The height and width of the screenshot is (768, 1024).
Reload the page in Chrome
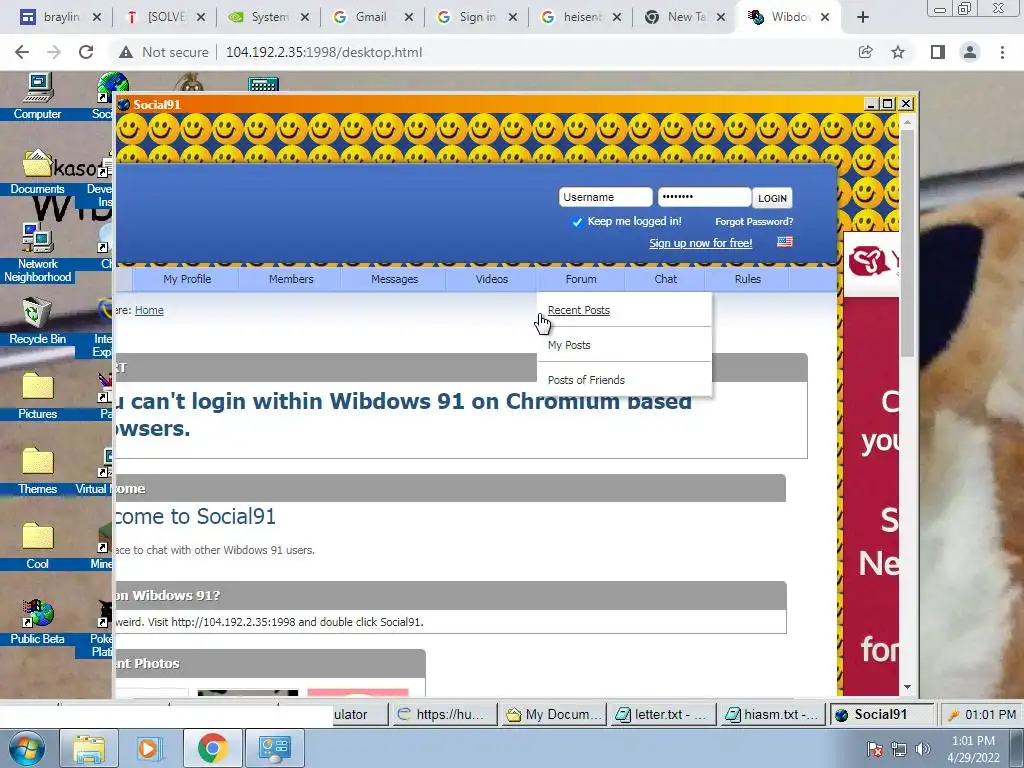86,52
